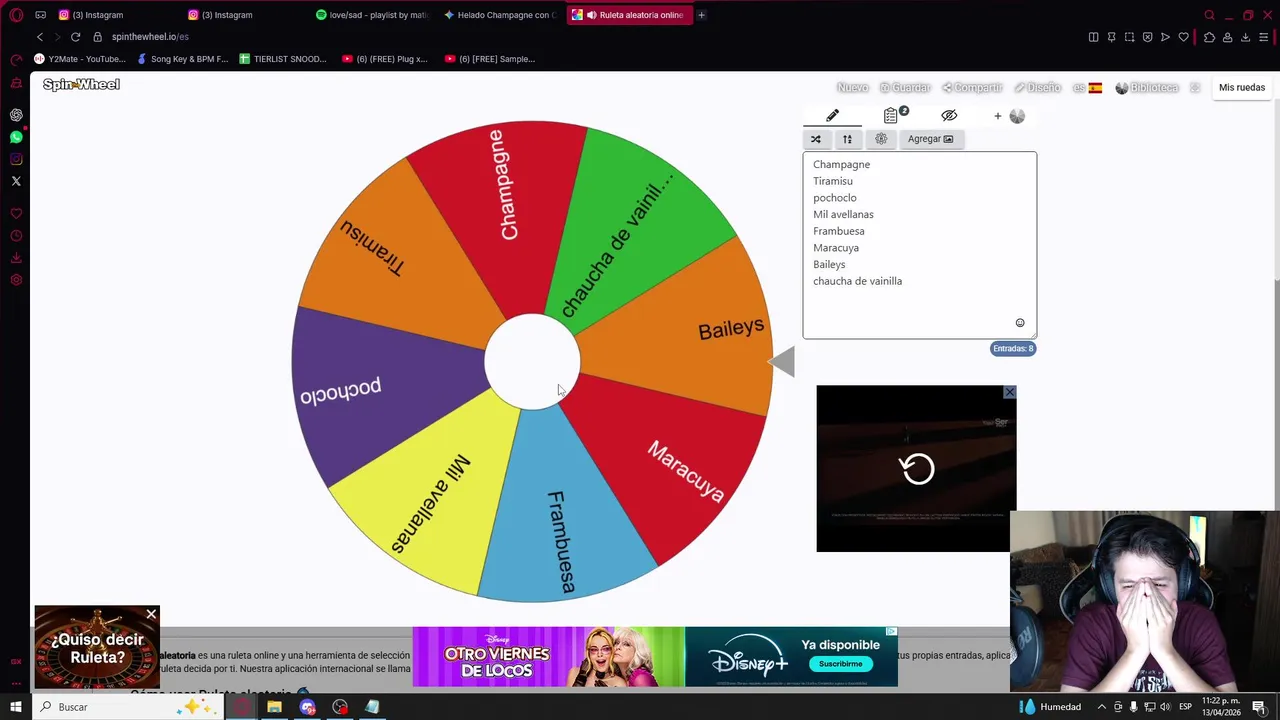Image resolution: width=1280 pixels, height=720 pixels.
Task: Open the es language selector
Action: 1087,88
